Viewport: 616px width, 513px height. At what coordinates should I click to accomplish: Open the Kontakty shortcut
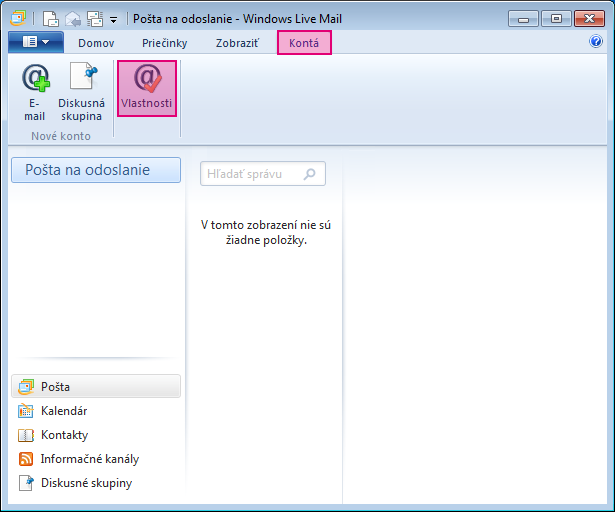pos(96,435)
